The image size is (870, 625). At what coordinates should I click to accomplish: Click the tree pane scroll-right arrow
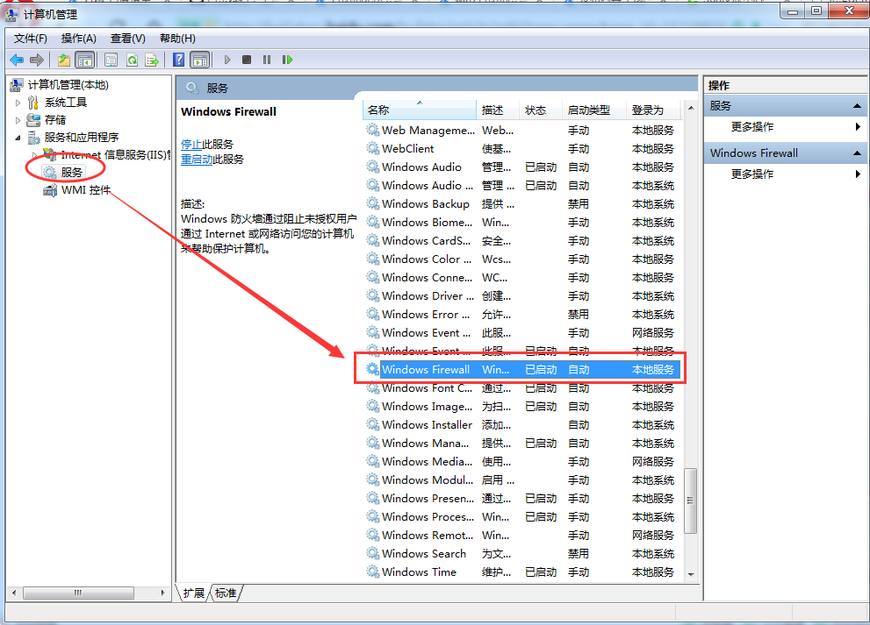click(x=163, y=593)
